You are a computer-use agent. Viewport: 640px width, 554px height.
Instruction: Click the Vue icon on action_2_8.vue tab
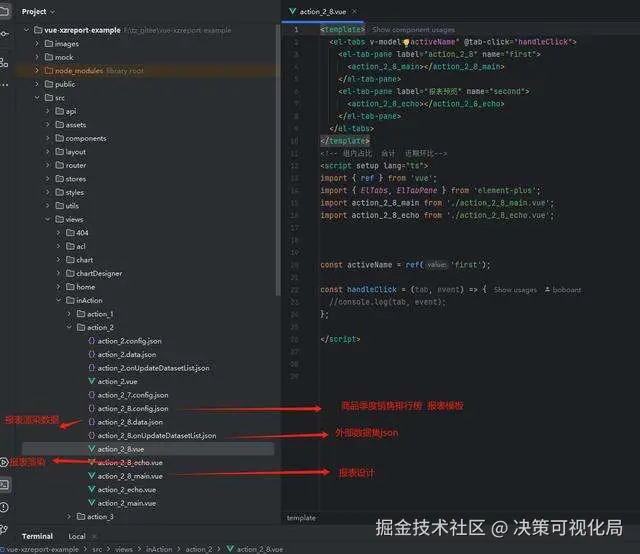[x=292, y=11]
